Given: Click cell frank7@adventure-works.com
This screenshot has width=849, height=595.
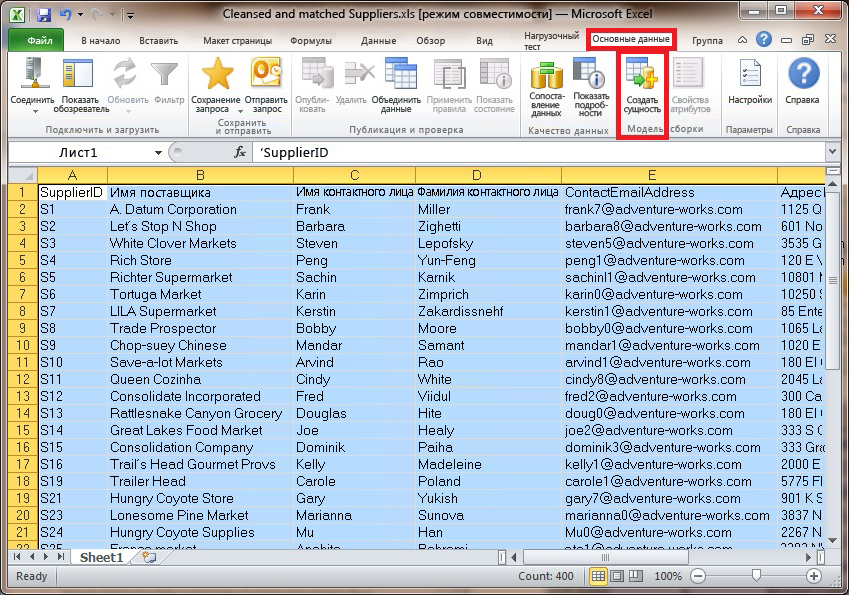Looking at the screenshot, I should (x=670, y=210).
